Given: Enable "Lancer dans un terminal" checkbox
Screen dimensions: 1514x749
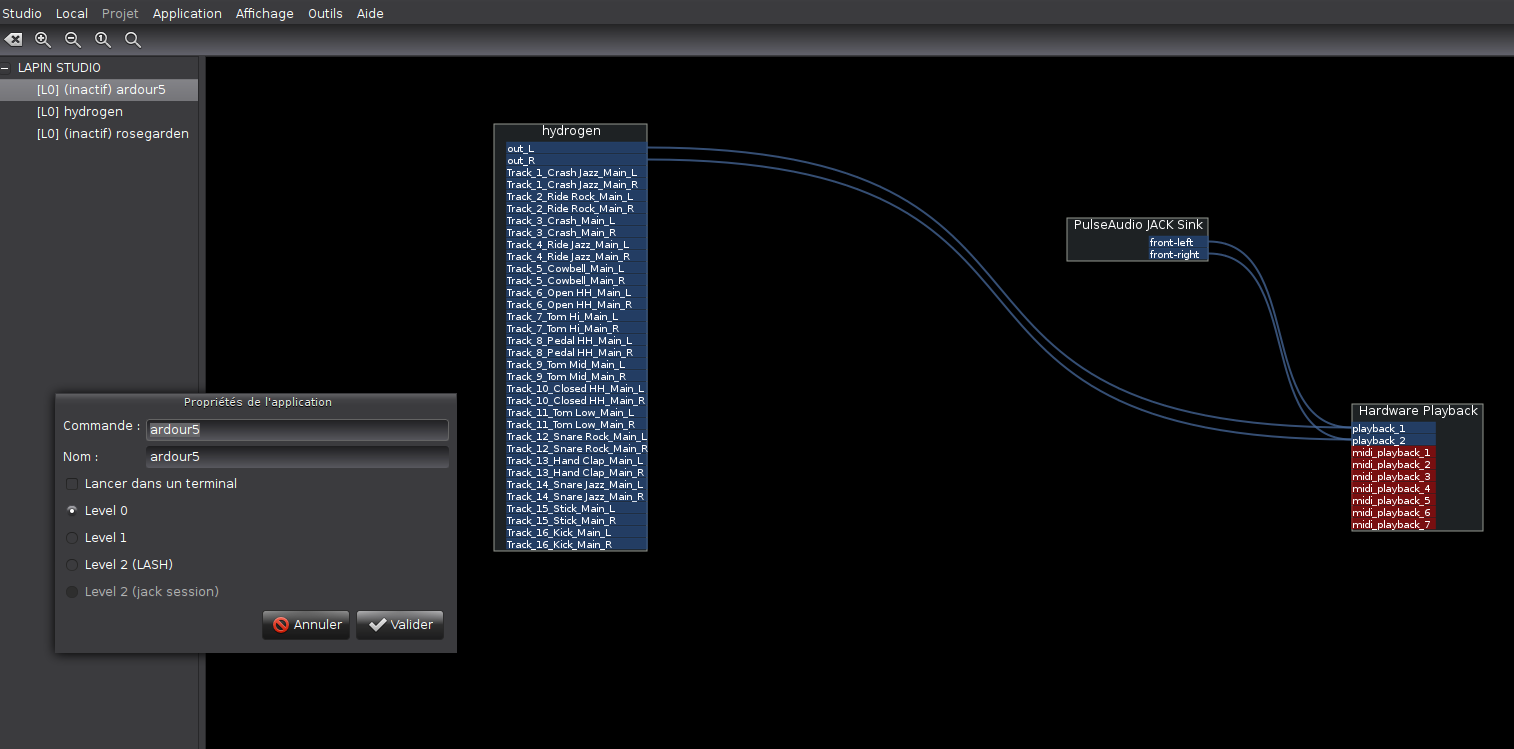Looking at the screenshot, I should pyautogui.click(x=72, y=484).
